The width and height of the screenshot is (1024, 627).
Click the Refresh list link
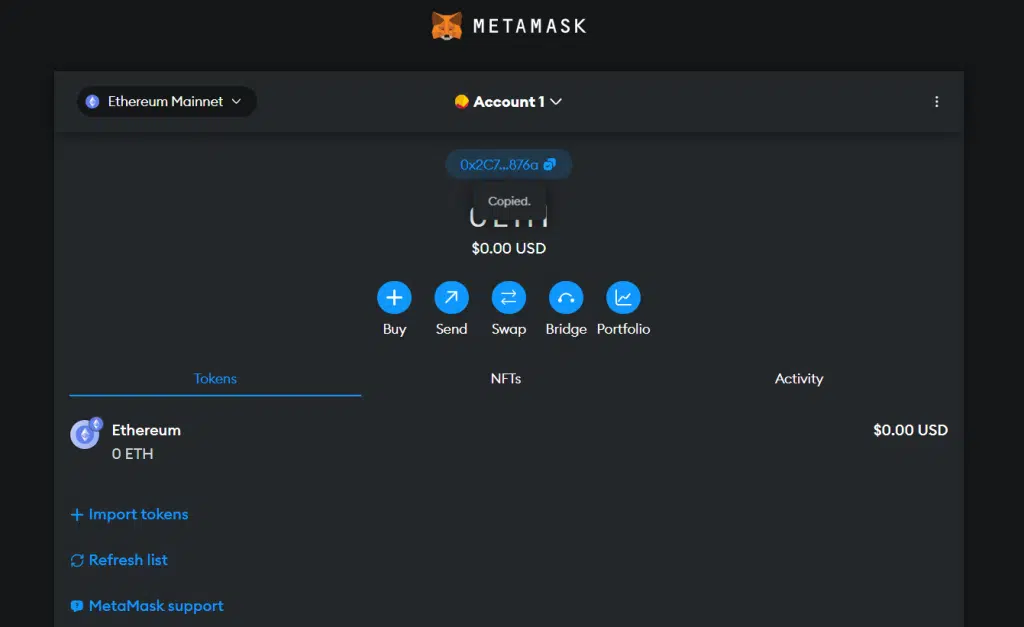coord(128,561)
